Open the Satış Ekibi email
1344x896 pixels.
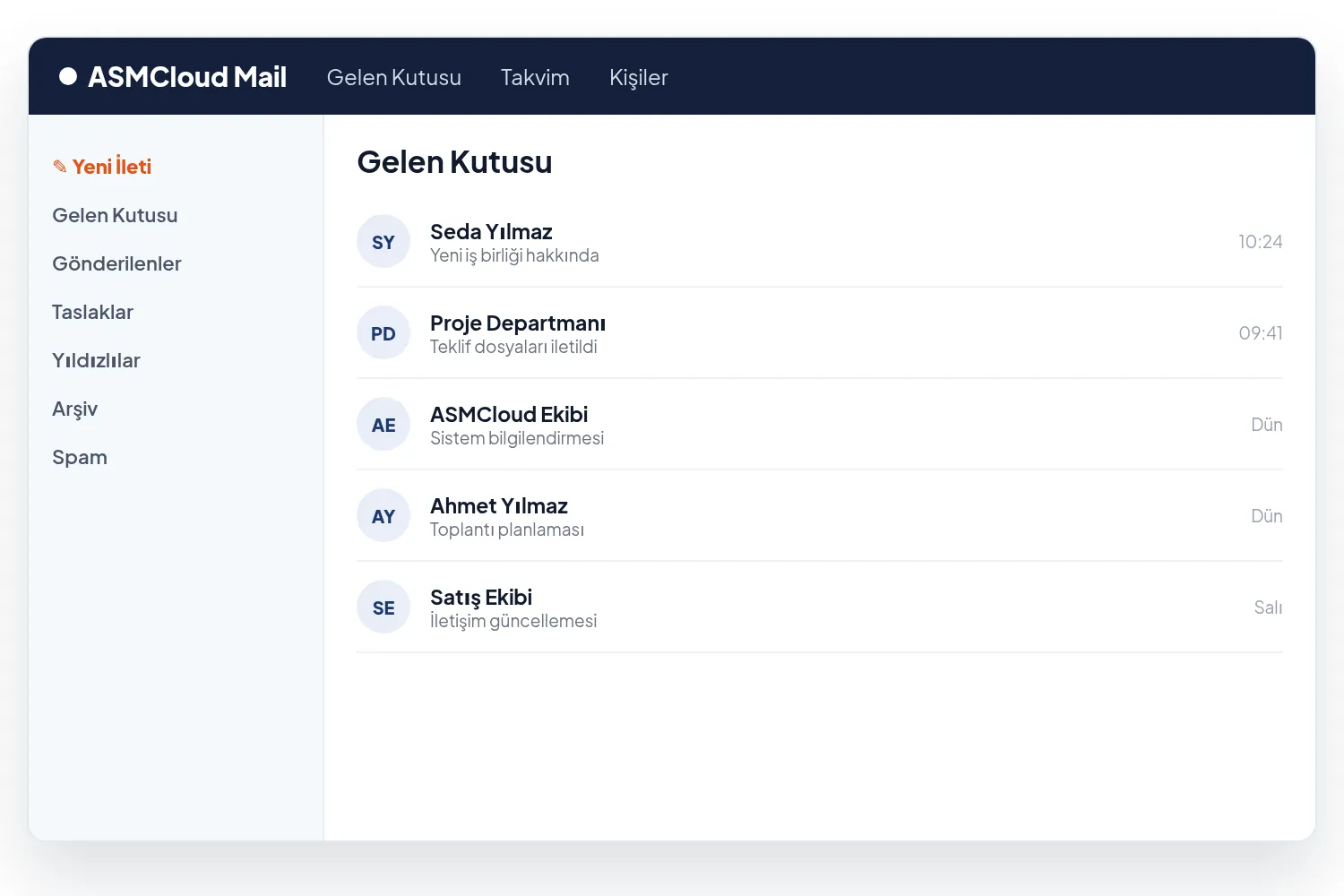tap(820, 607)
